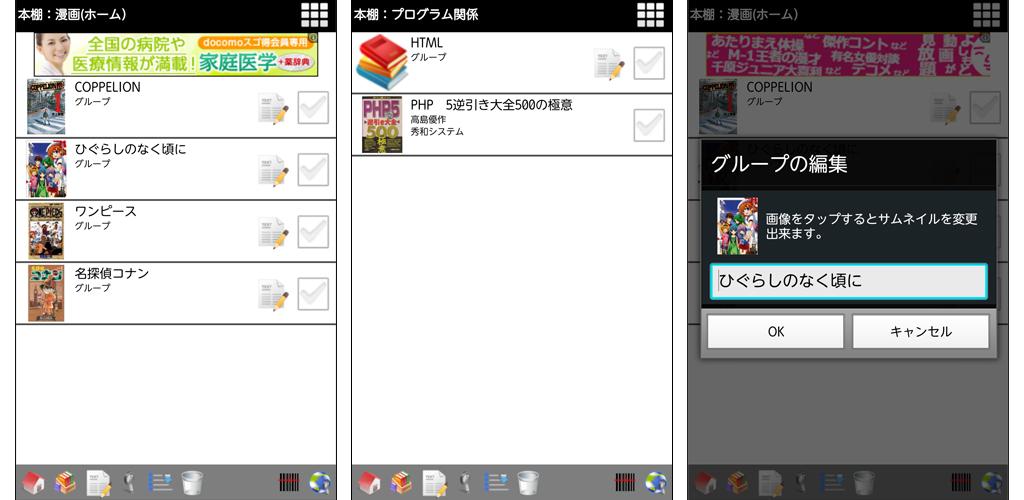Open grid view in the undimmed 漫画 shelf header
This screenshot has width=1024, height=500.
coord(315,14)
